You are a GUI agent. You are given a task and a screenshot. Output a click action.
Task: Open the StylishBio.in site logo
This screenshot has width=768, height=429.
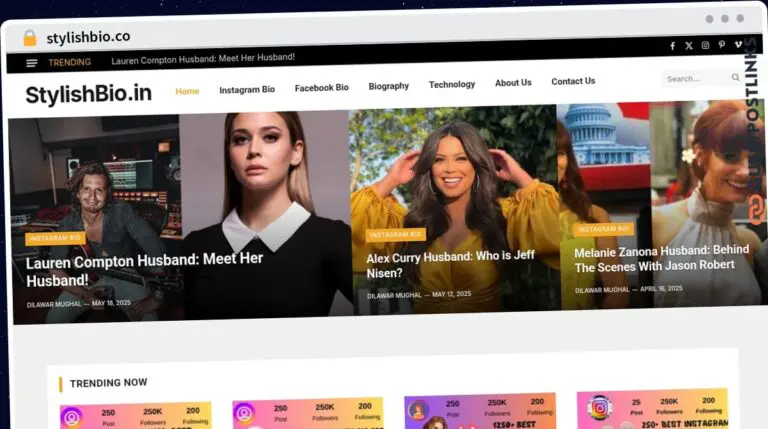pyautogui.click(x=89, y=94)
